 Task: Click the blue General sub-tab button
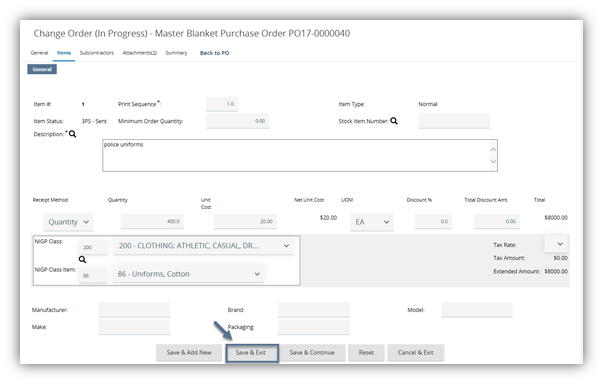tap(42, 69)
